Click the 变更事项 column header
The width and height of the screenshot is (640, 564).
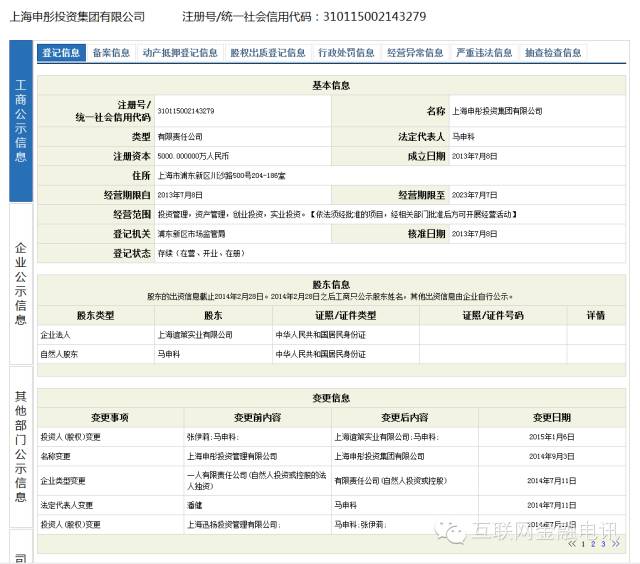pos(110,417)
